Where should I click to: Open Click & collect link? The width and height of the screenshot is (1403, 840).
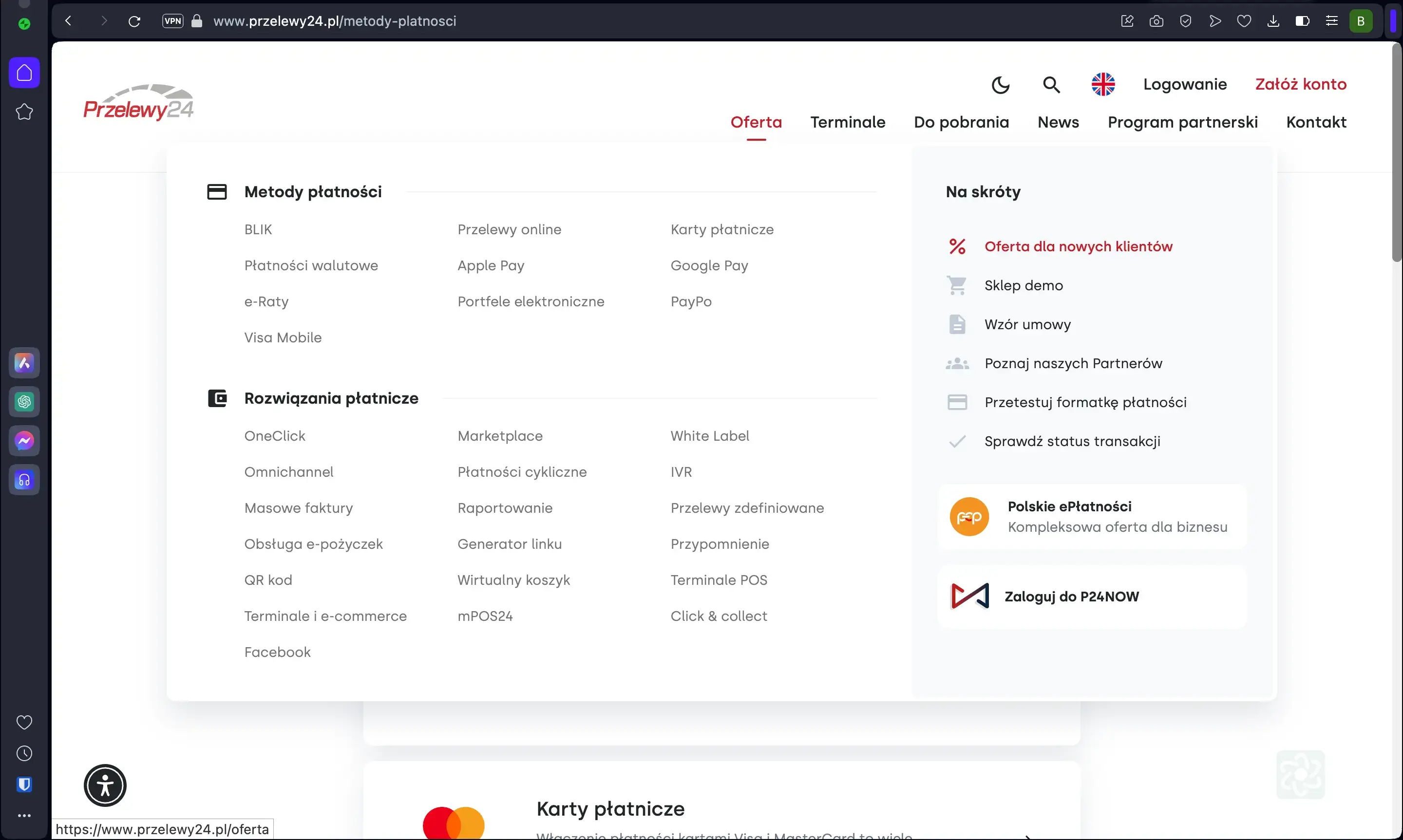[x=719, y=616]
